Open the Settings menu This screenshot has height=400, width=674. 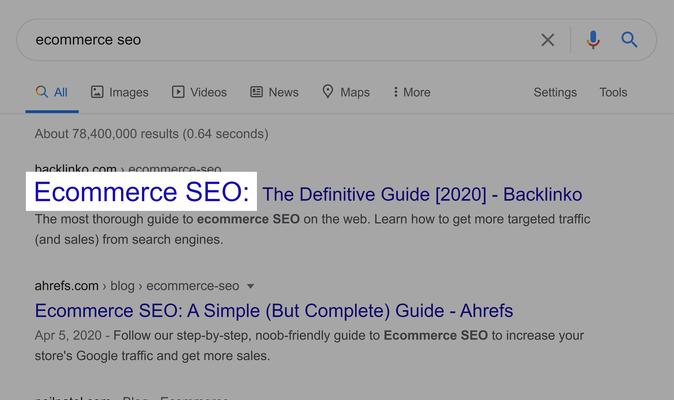coord(555,92)
